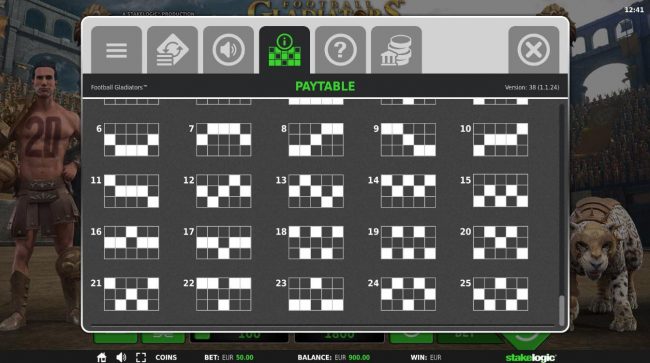Image resolution: width=650 pixels, height=363 pixels.
Task: Click the stakelogic logo
Action: coord(531,357)
